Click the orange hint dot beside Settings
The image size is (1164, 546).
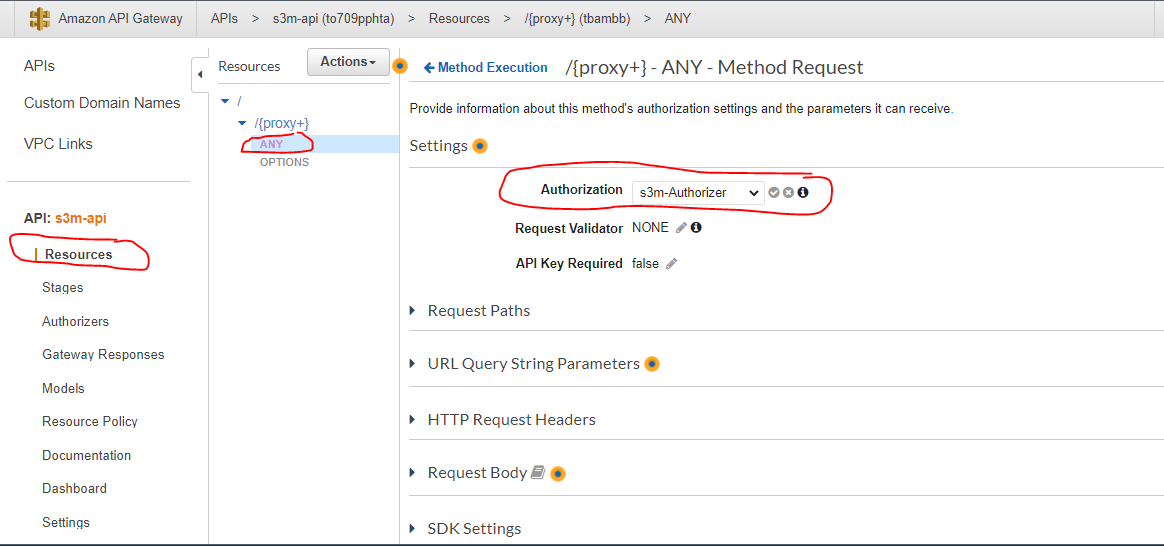tap(480, 146)
